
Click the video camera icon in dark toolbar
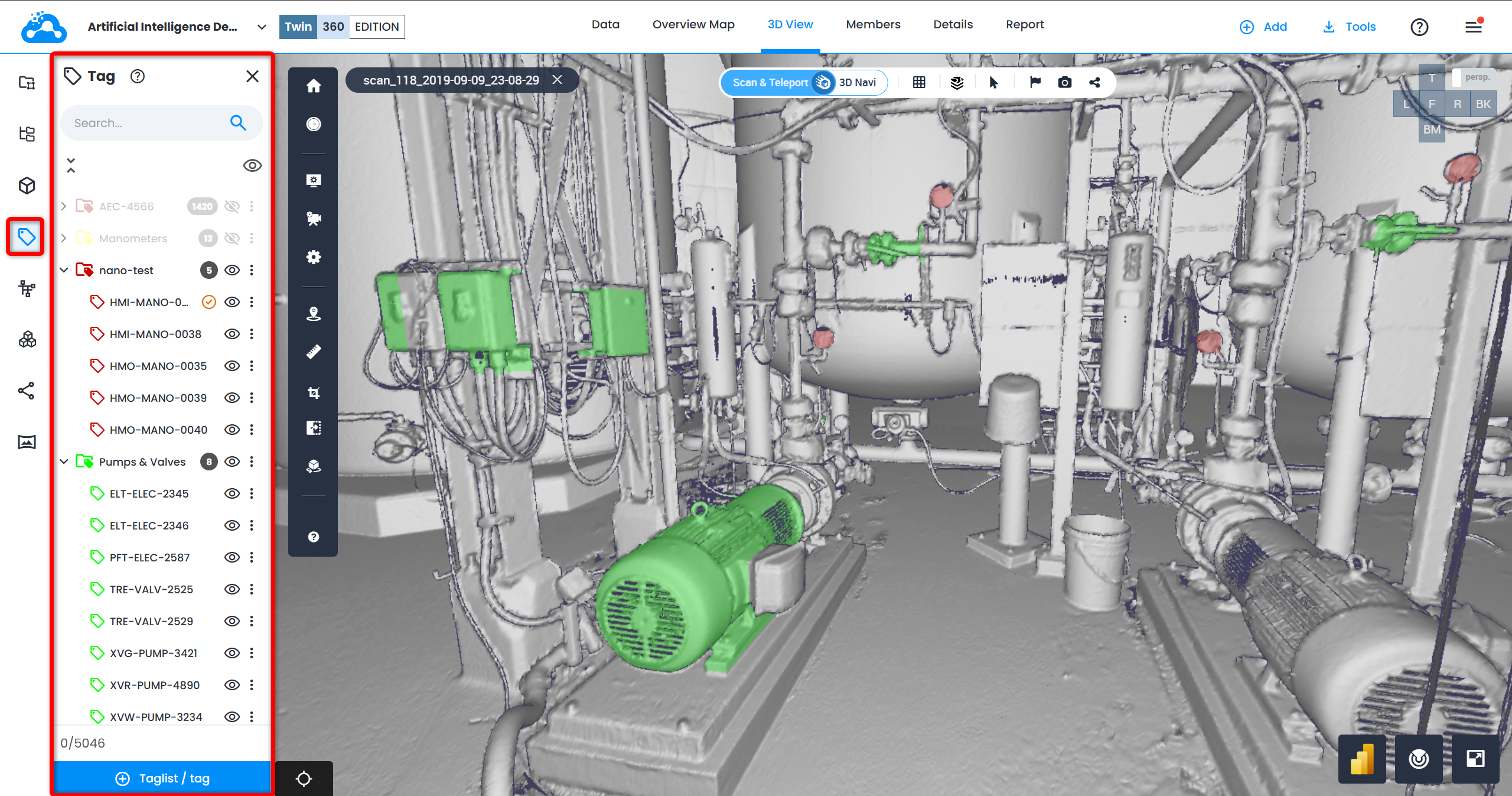pyautogui.click(x=314, y=219)
